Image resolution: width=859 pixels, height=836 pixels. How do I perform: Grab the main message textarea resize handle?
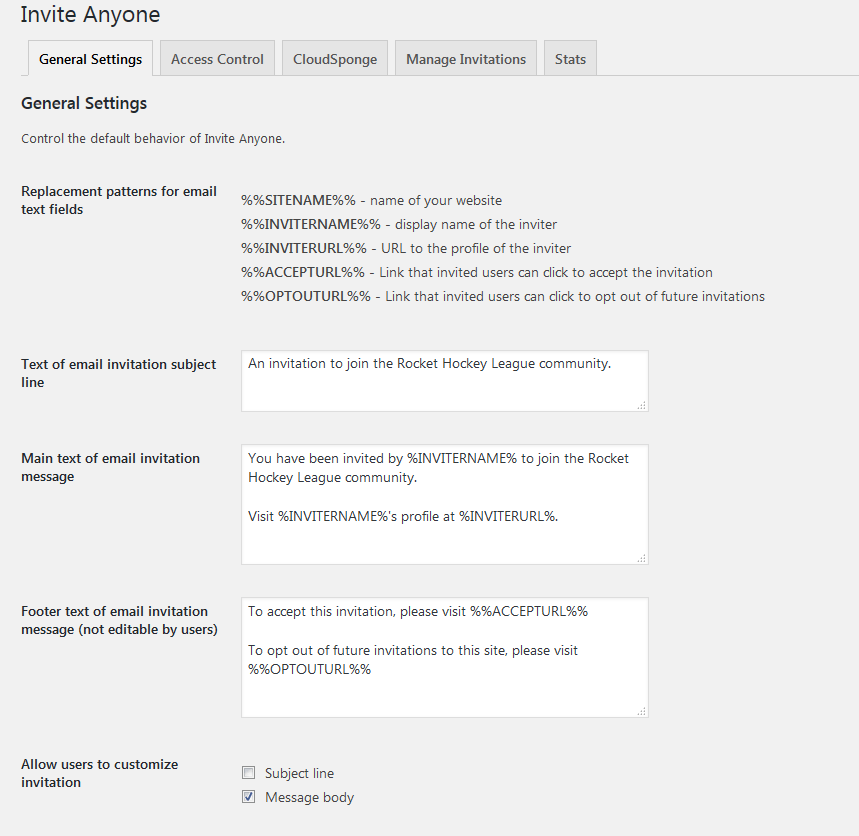[x=642, y=558]
